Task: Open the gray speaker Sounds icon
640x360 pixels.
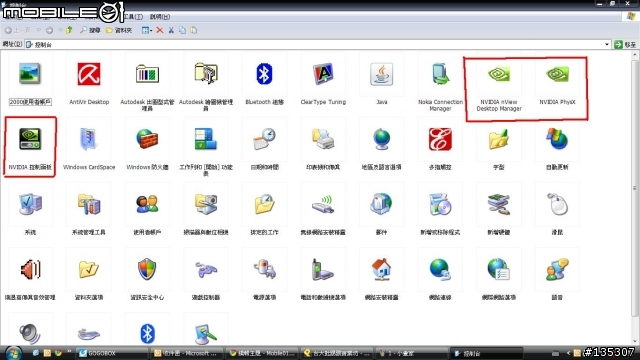Action: (30, 334)
